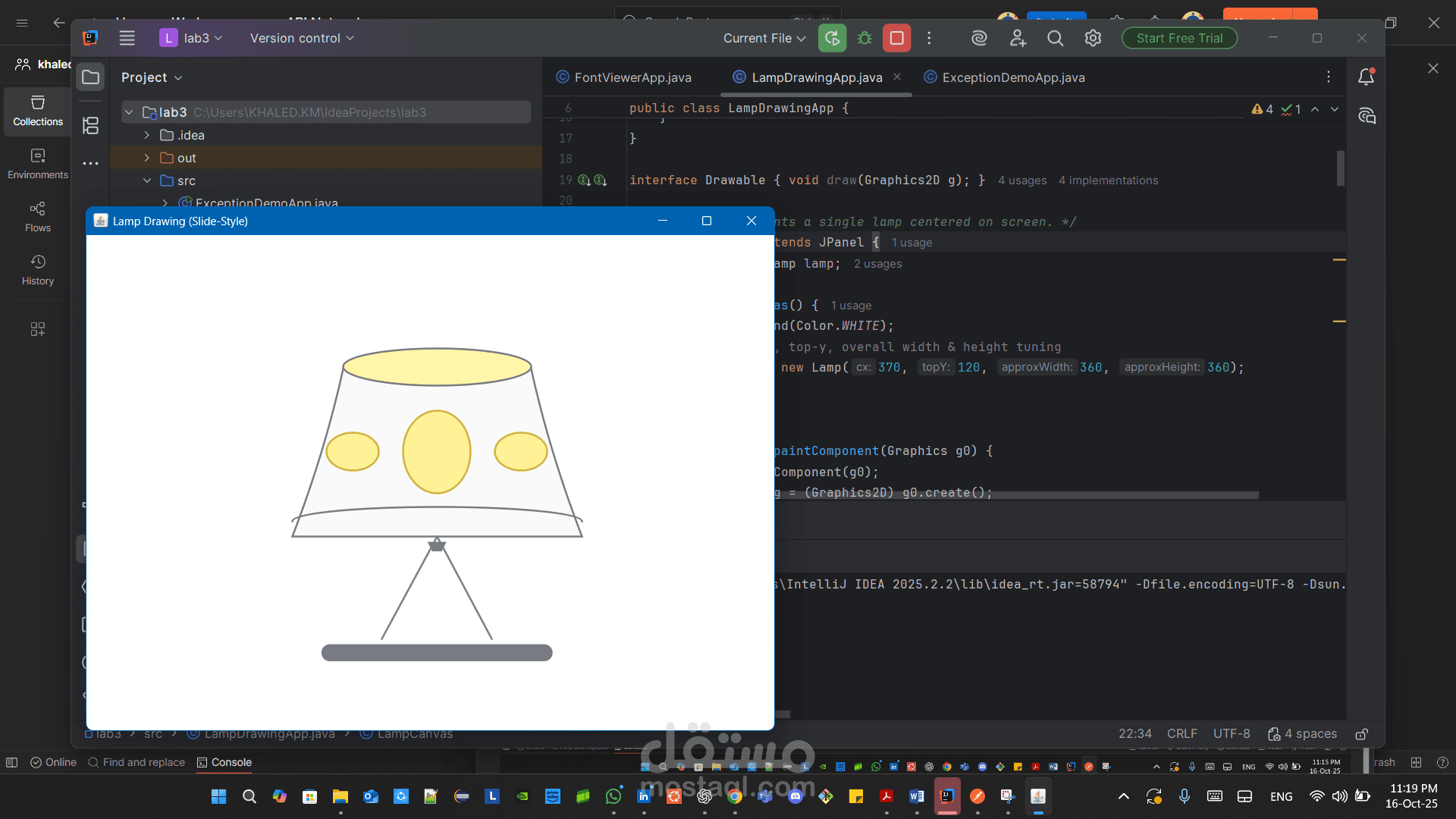
Task: Click the 2 usages hint beside lamp
Action: (x=877, y=264)
